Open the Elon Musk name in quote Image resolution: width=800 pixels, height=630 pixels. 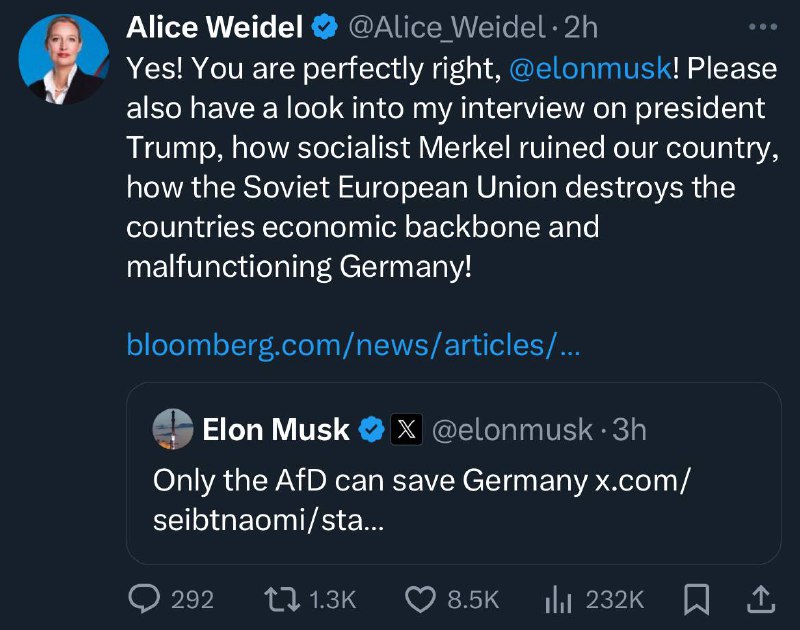tap(276, 429)
